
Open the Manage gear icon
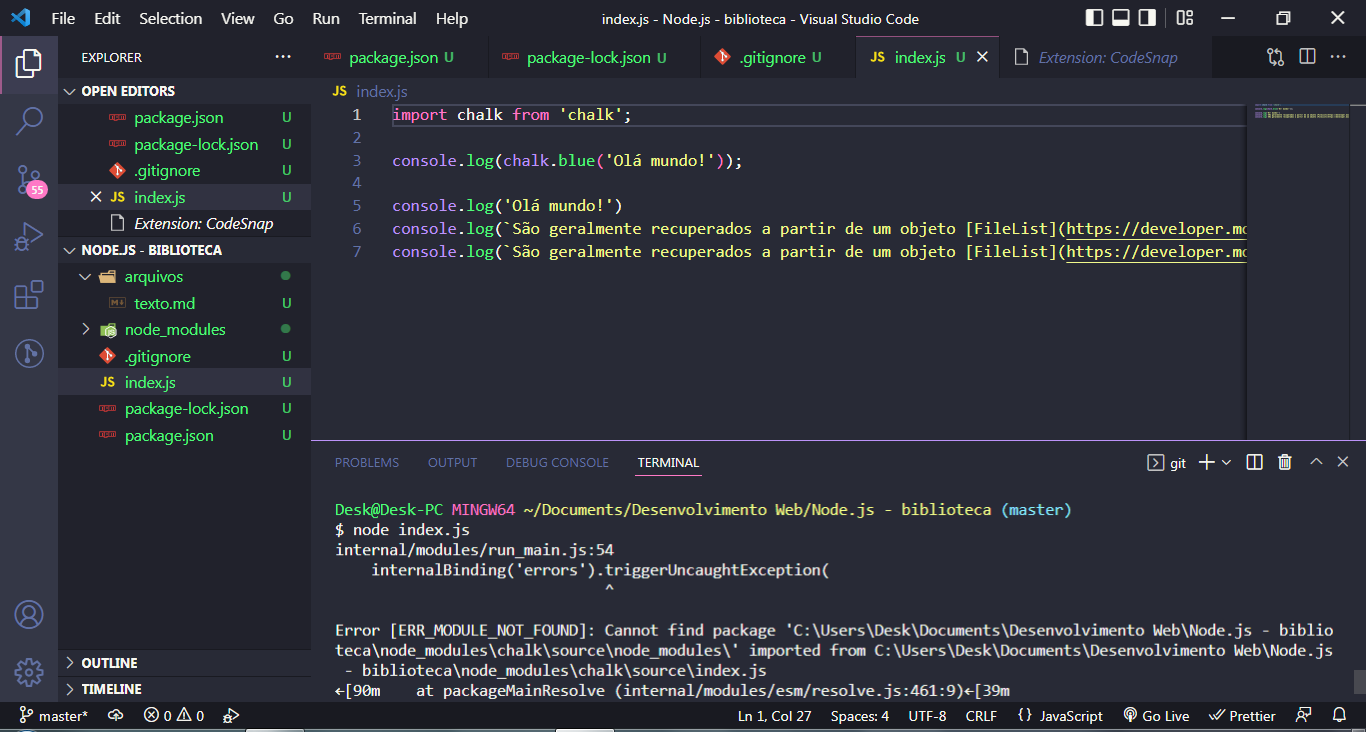[29, 671]
